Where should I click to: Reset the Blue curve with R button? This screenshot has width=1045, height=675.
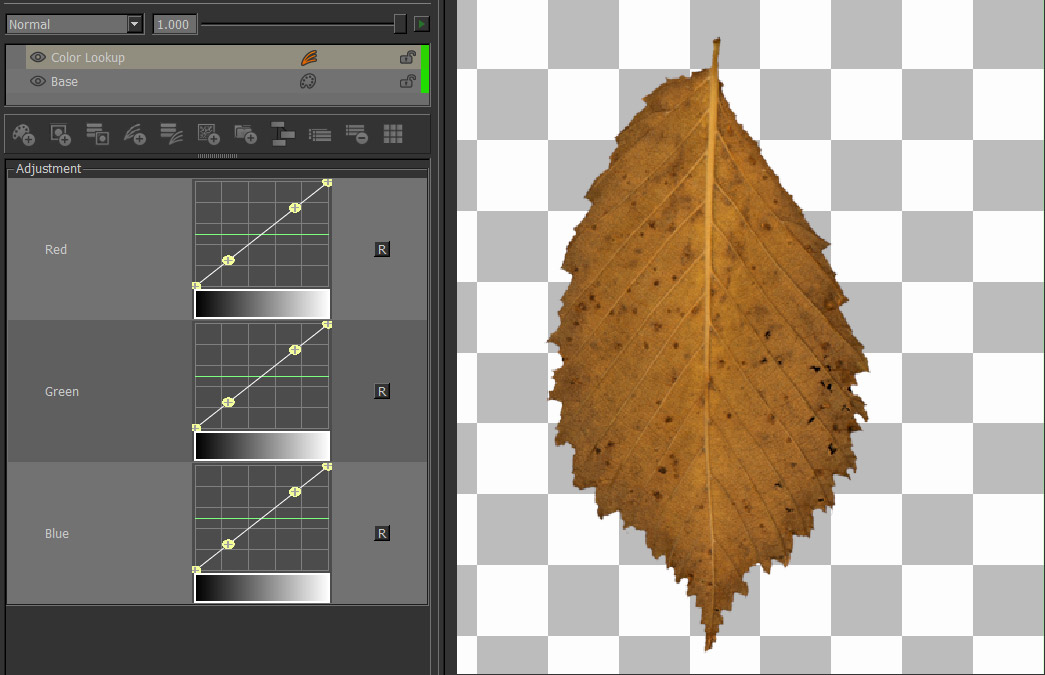tap(381, 534)
